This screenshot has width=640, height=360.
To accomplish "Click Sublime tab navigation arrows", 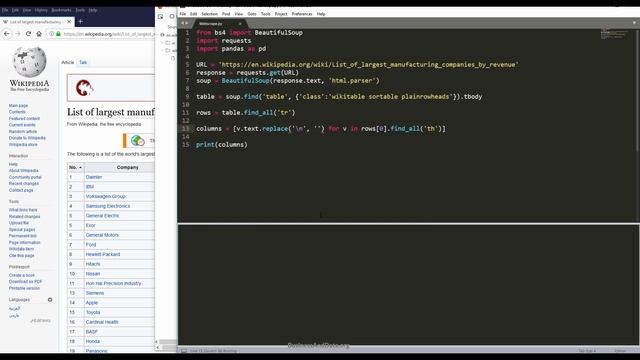I will click(x=184, y=23).
